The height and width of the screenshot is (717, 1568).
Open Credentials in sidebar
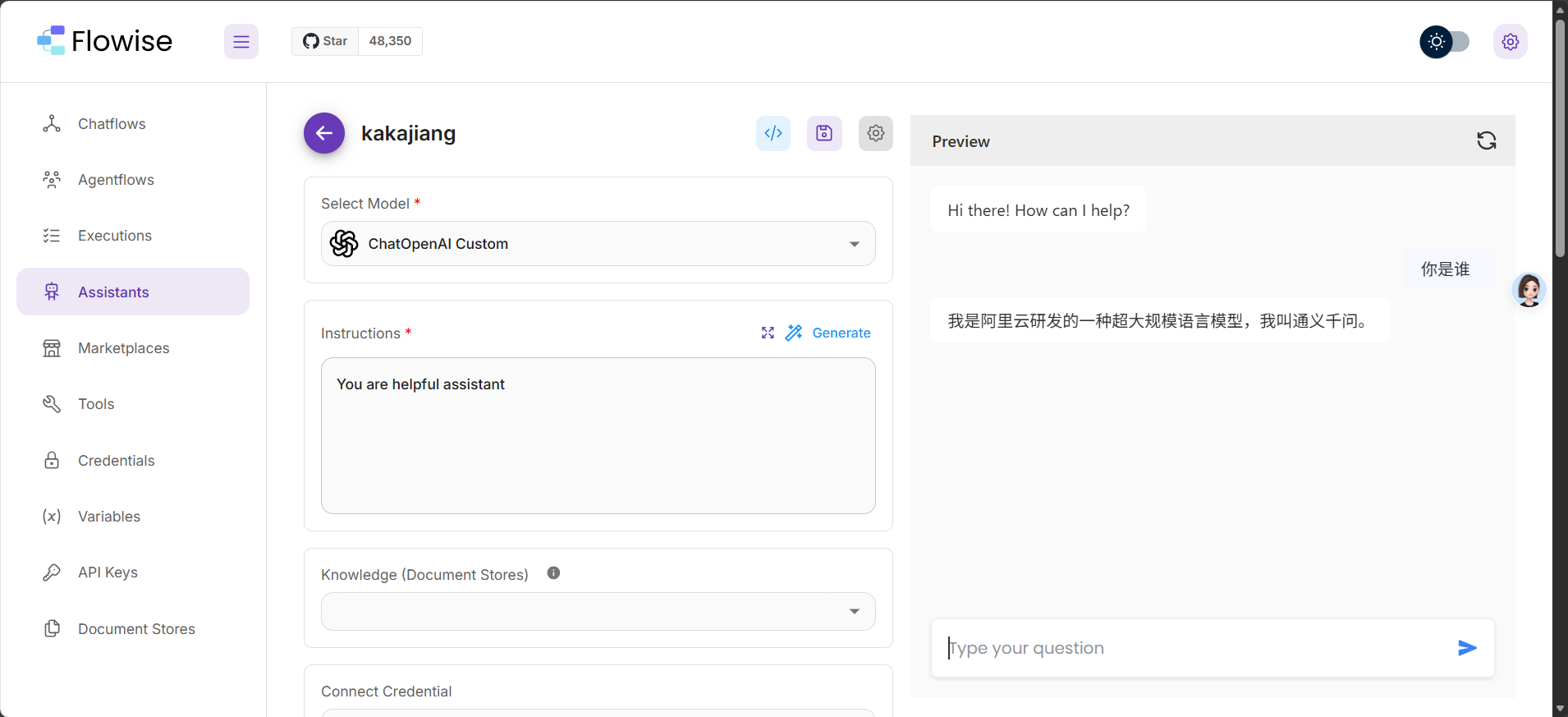click(133, 461)
